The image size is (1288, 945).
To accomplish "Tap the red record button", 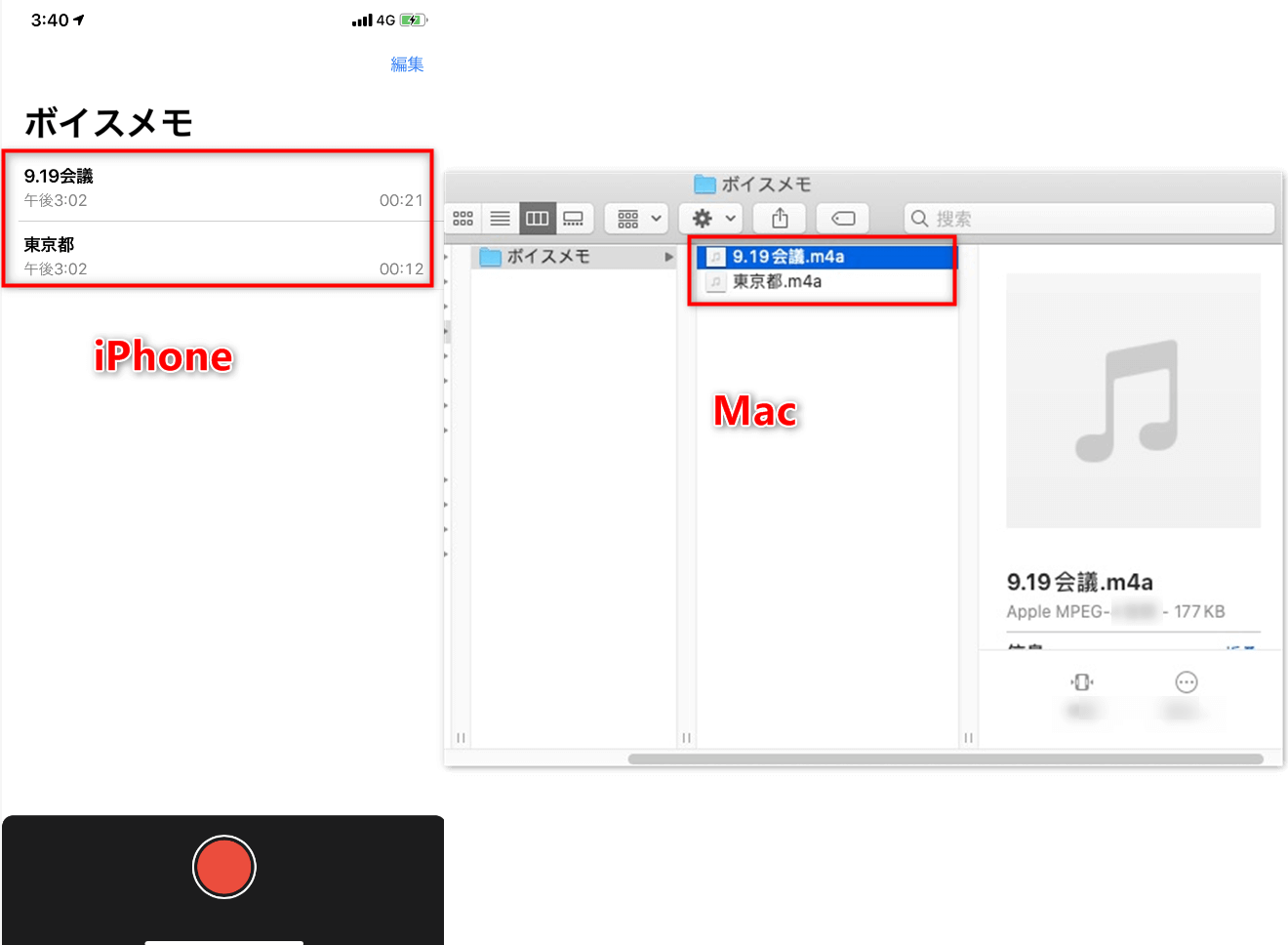I will pos(224,867).
